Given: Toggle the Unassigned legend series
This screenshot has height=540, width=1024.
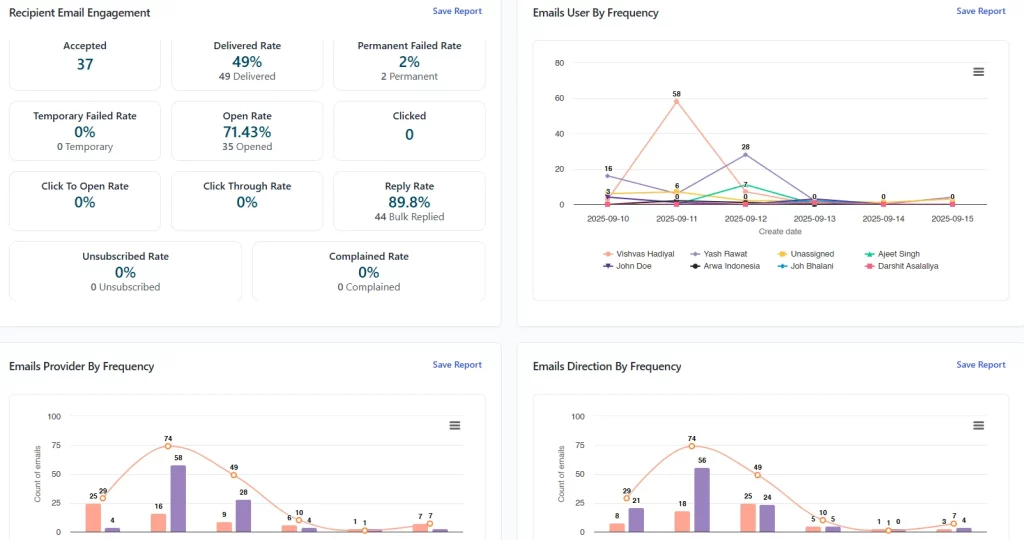Looking at the screenshot, I should (806, 254).
